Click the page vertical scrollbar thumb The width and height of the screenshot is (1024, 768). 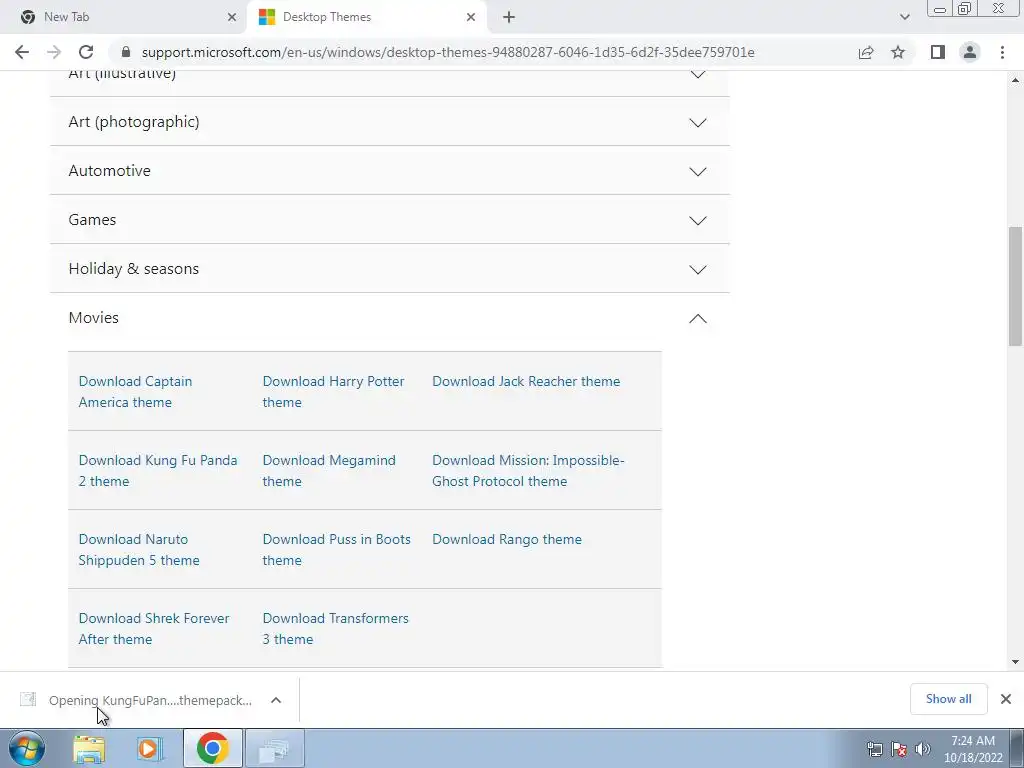(x=1015, y=286)
